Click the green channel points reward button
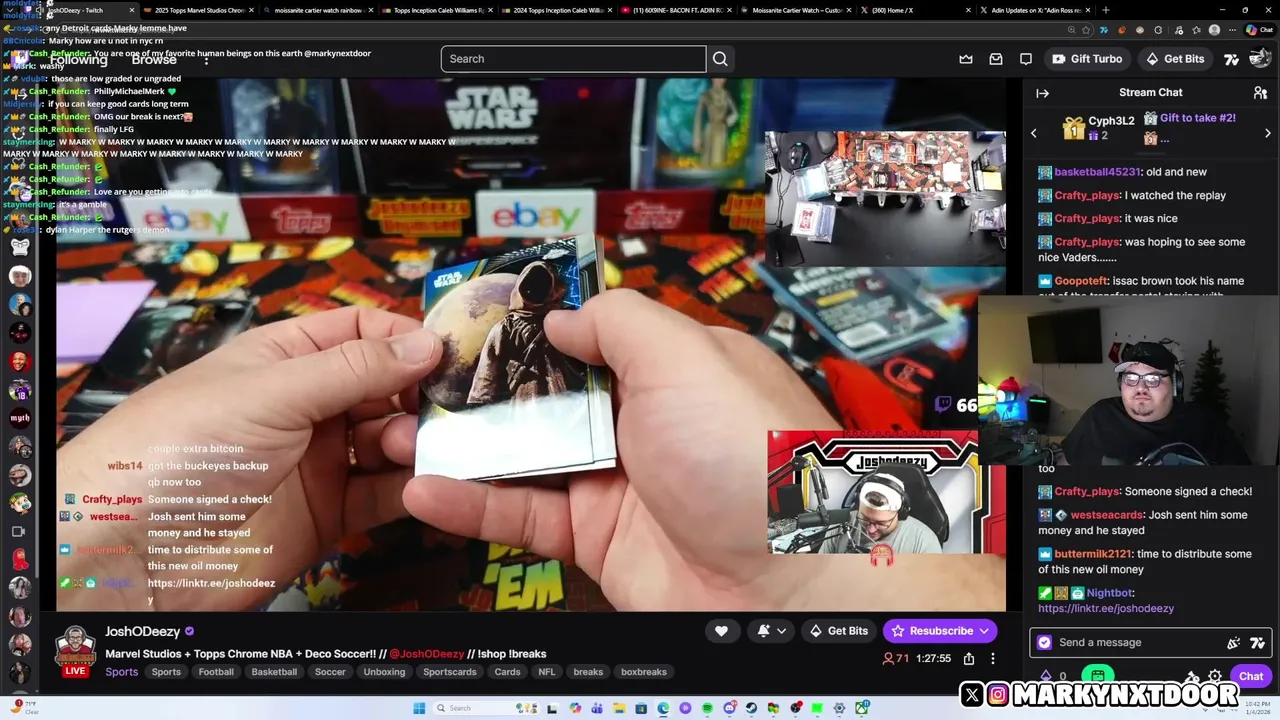1280x720 pixels. (x=1098, y=676)
